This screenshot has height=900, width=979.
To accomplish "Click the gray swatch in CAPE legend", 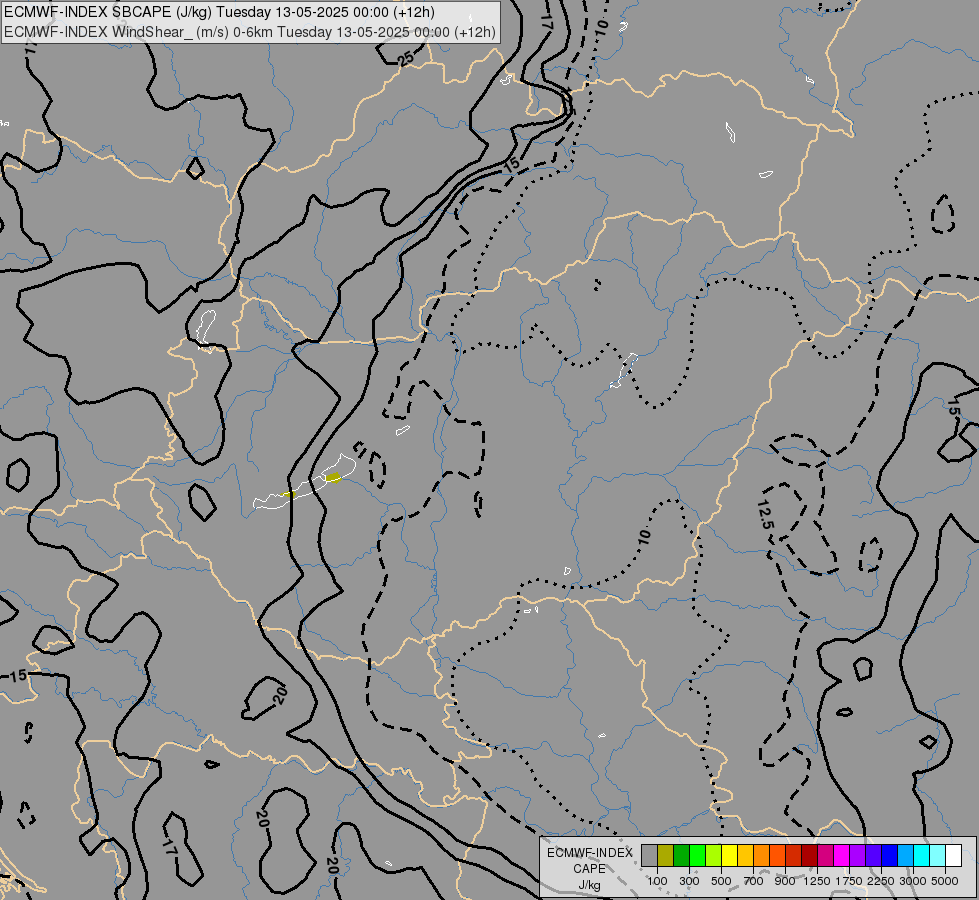I will [649, 855].
